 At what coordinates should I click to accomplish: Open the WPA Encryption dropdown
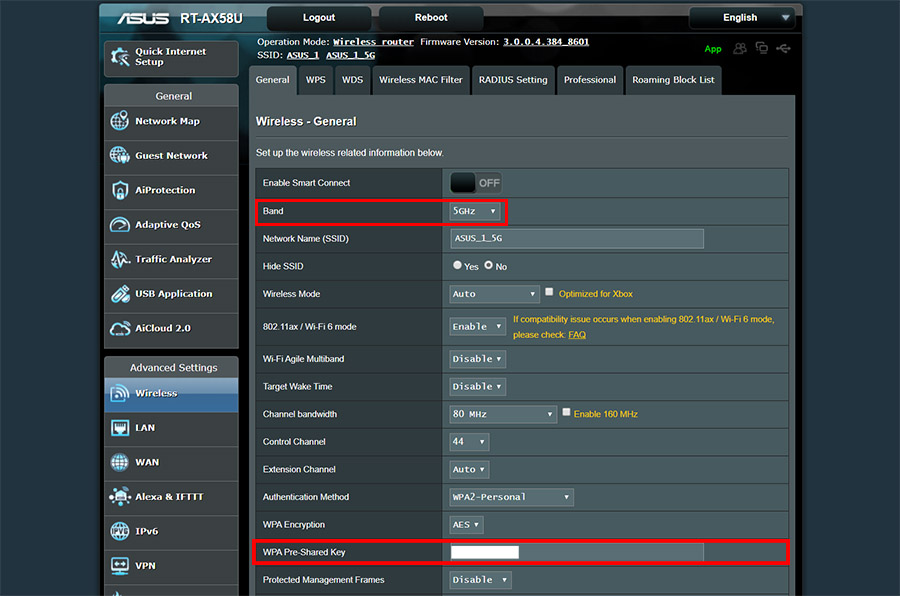click(467, 525)
